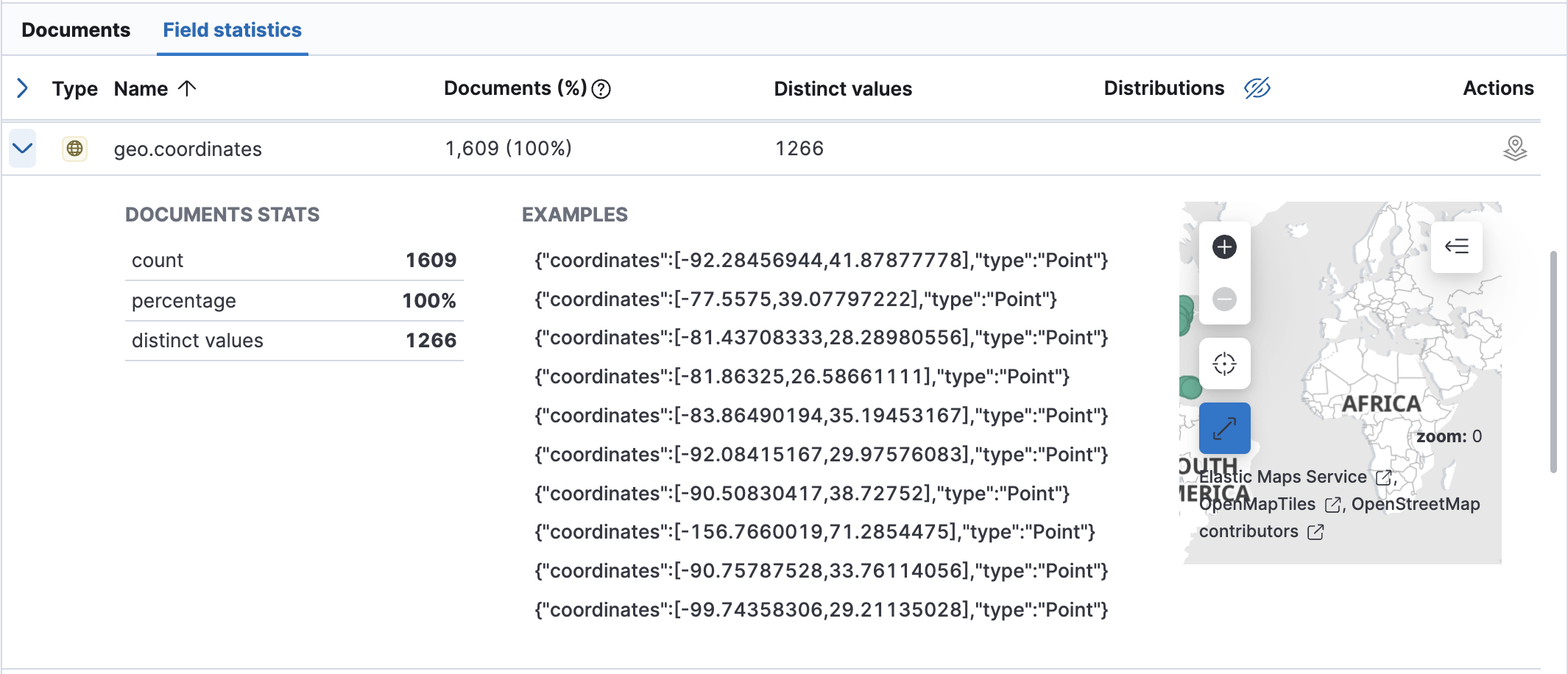Click external link icon beside OpenMapTiles
Viewport: 1568px width, 674px height.
[x=1334, y=505]
